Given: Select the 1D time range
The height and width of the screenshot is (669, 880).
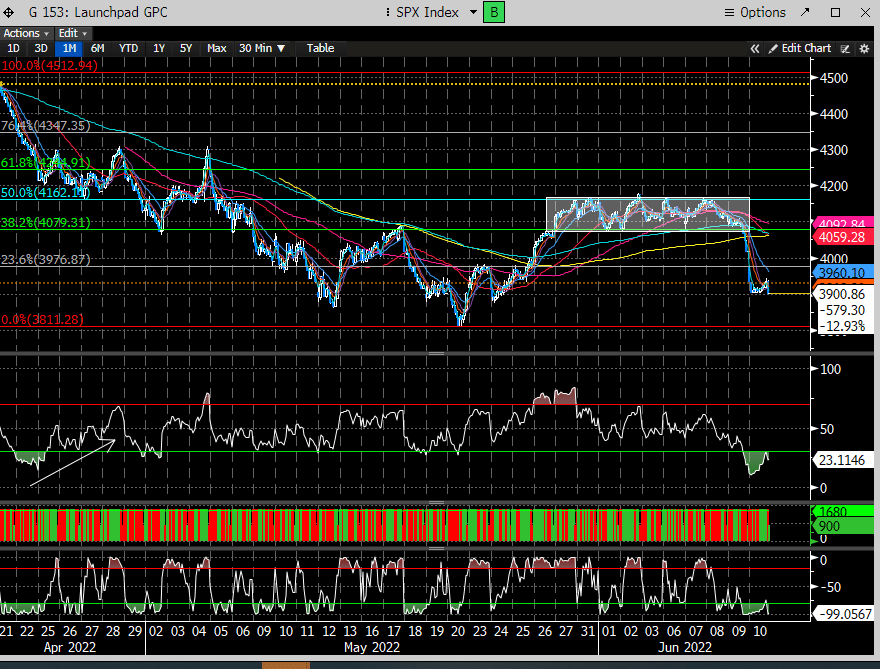Looking at the screenshot, I should pyautogui.click(x=14, y=48).
